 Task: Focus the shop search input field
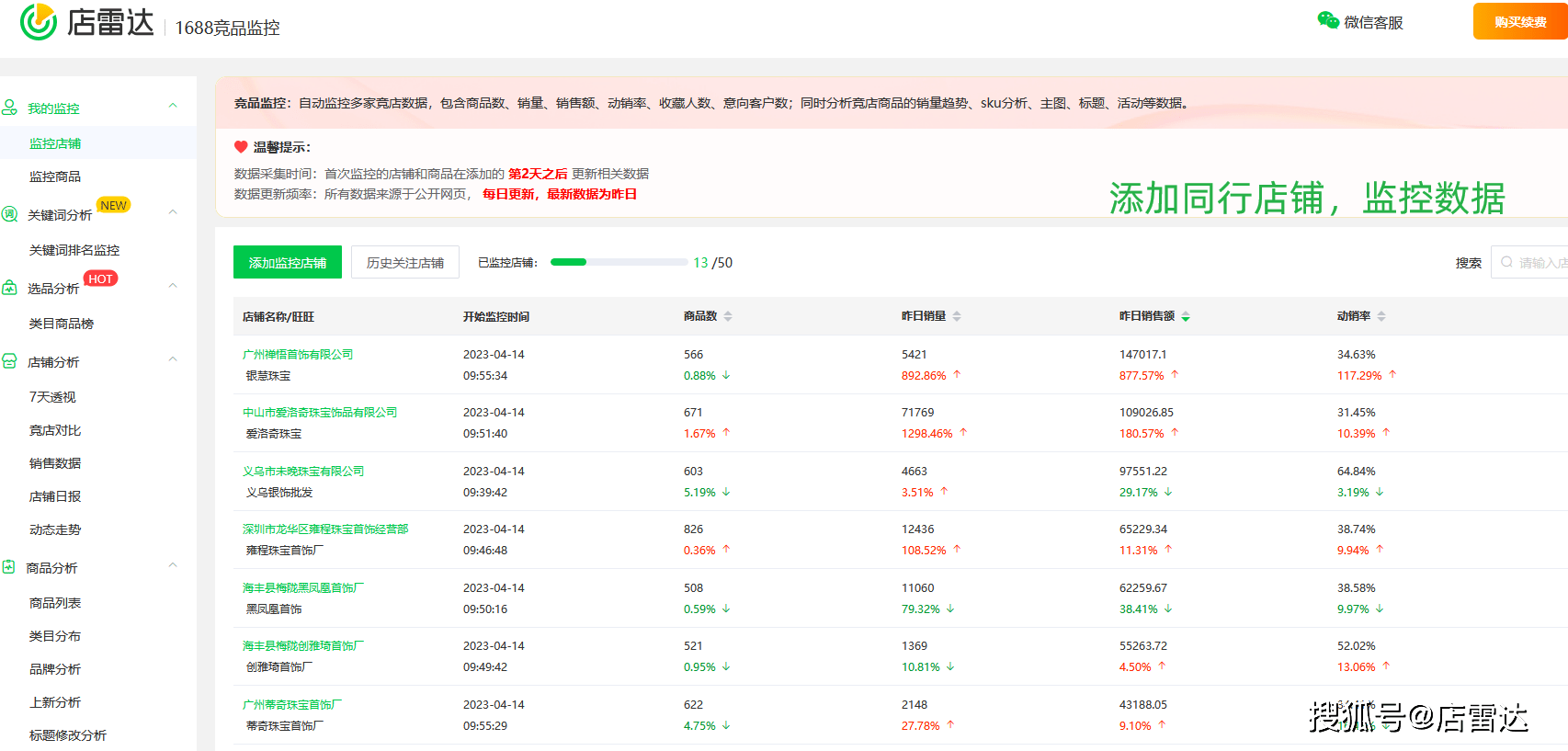[x=1530, y=262]
